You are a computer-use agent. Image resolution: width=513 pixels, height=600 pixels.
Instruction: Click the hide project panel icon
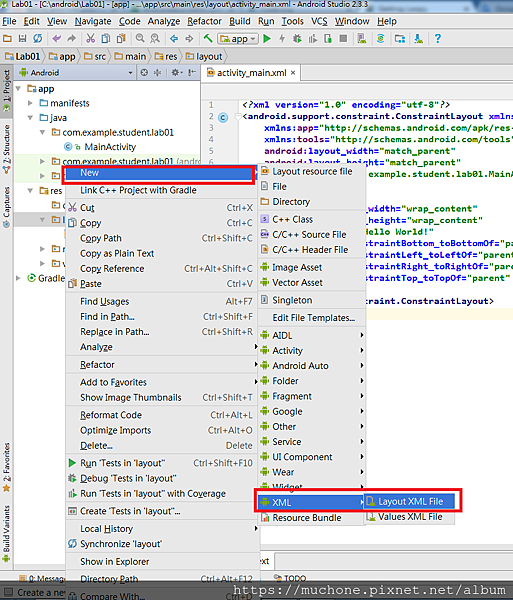192,72
